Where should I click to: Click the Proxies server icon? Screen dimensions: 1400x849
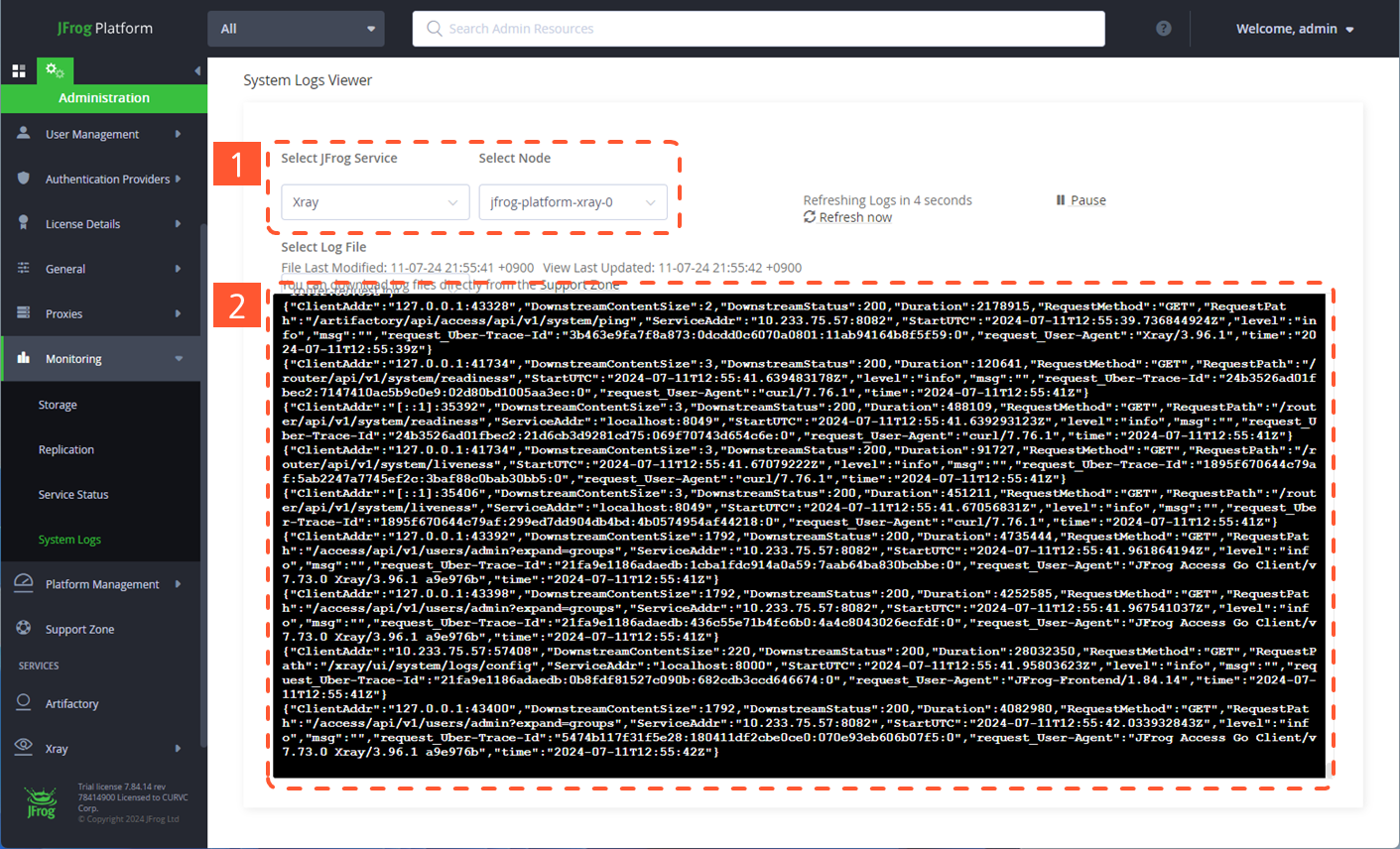tap(24, 312)
